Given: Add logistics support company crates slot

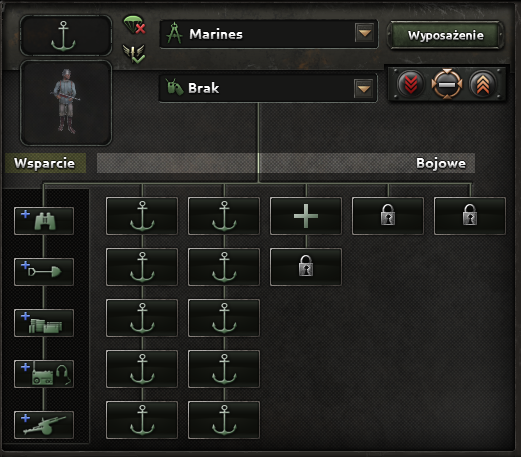Looking at the screenshot, I should 44,323.
